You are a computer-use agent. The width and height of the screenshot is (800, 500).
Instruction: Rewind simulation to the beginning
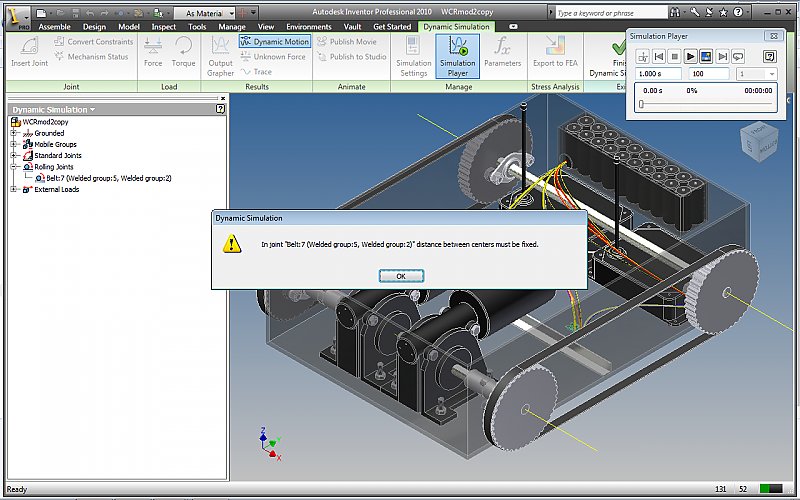point(659,57)
